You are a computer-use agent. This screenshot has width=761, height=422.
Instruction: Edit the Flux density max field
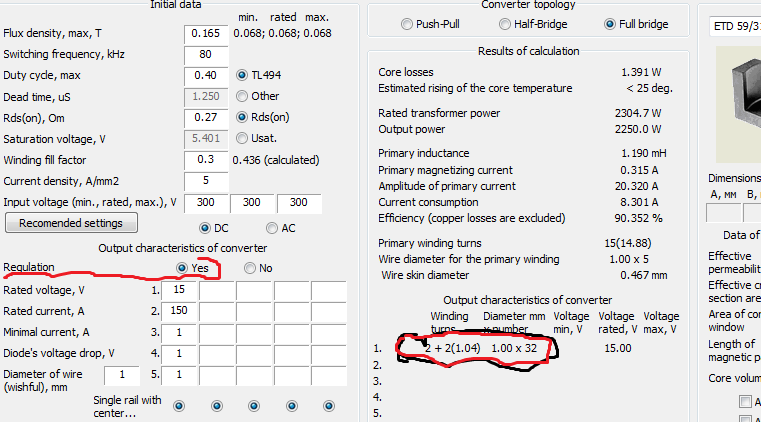click(206, 33)
